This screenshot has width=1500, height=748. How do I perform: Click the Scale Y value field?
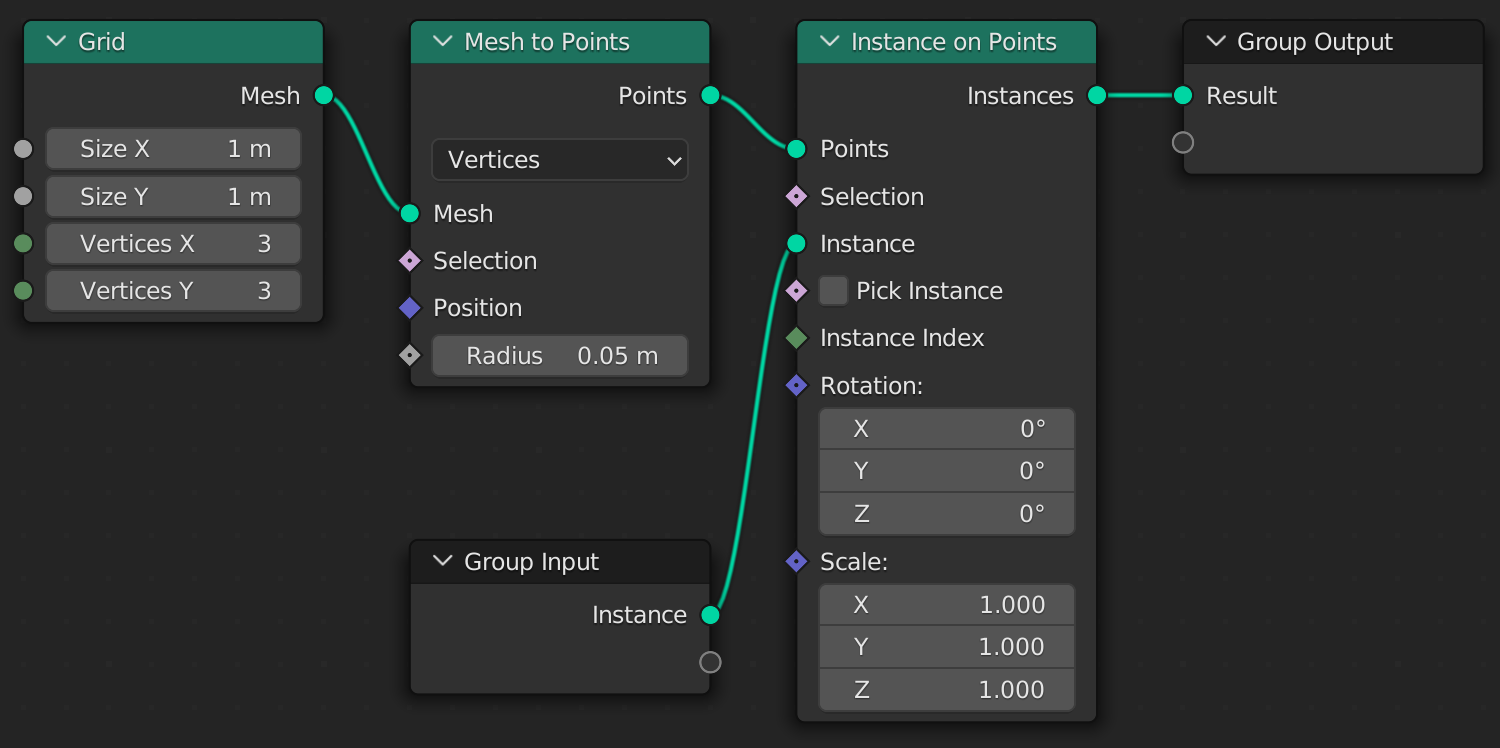947,647
